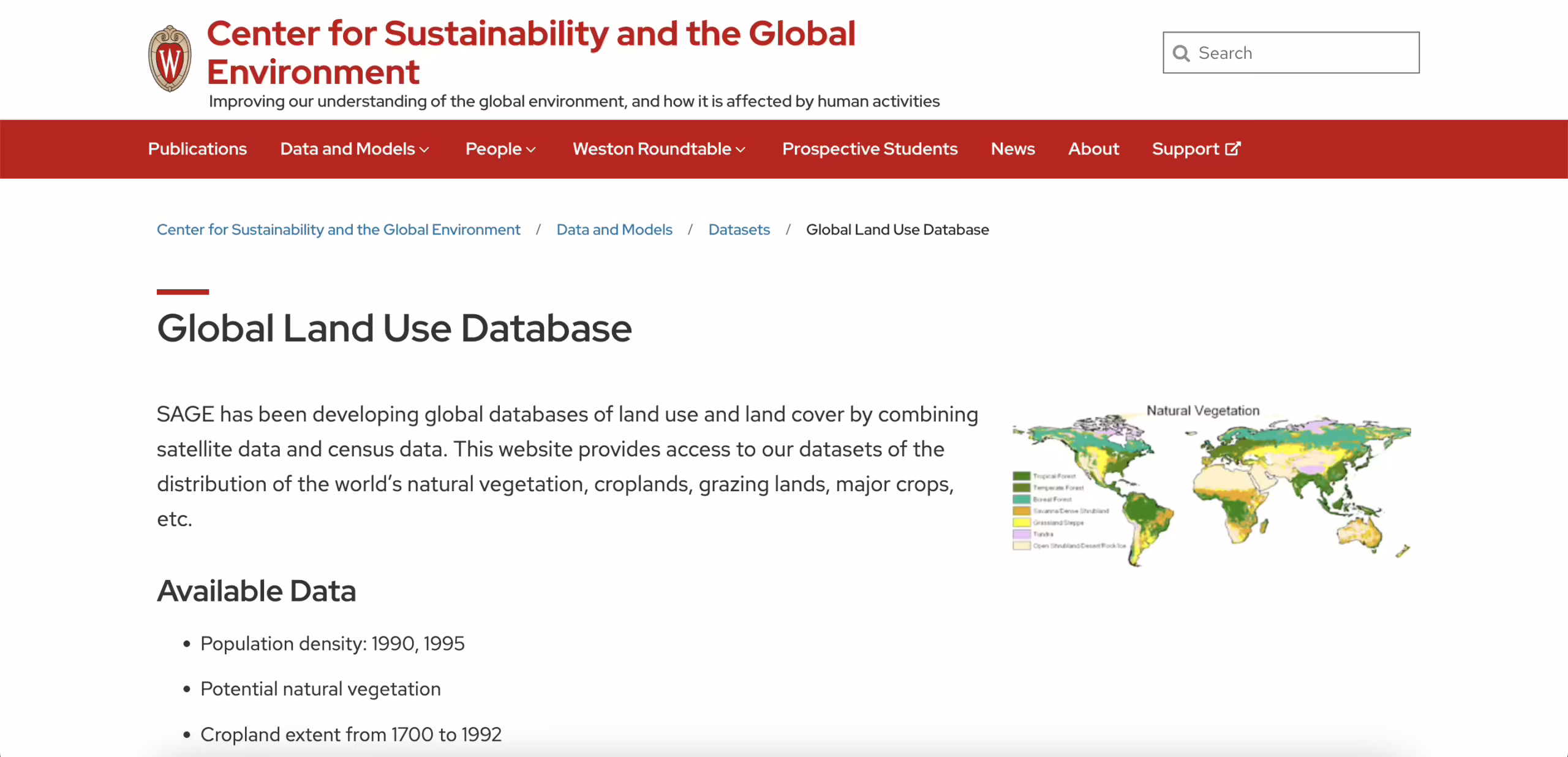
Task: Click the red site title heading
Action: [532, 51]
